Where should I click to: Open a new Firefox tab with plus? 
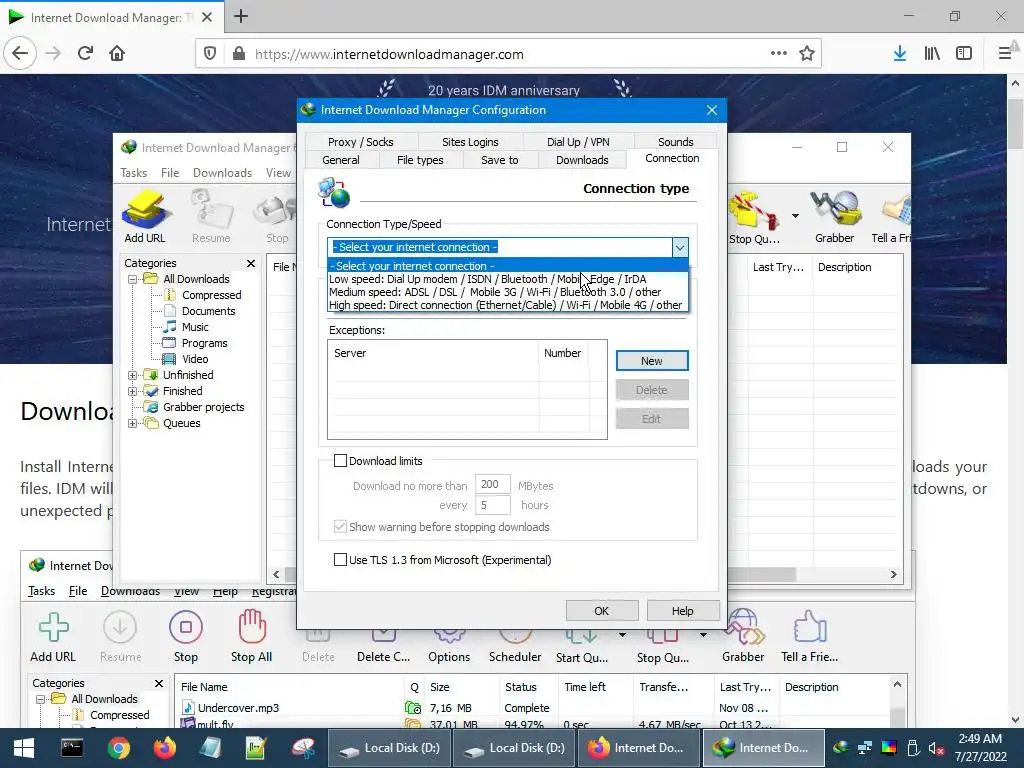[241, 16]
